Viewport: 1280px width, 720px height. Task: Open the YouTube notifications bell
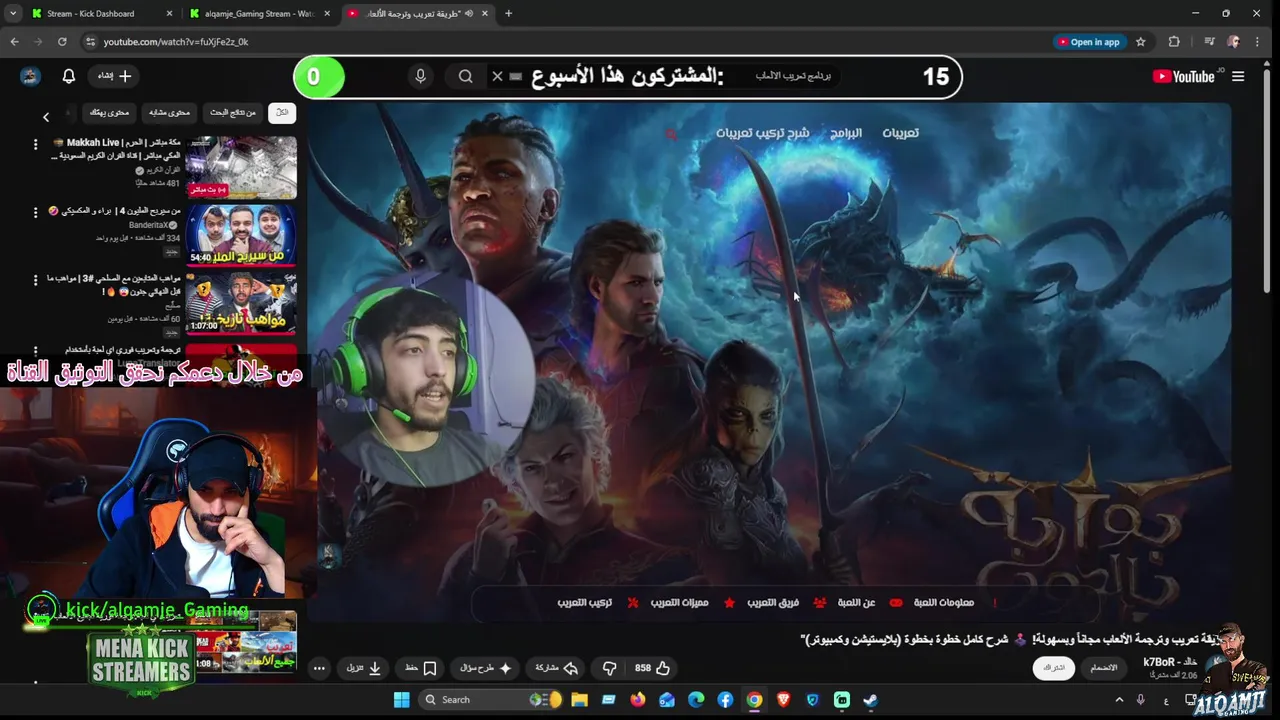point(69,76)
